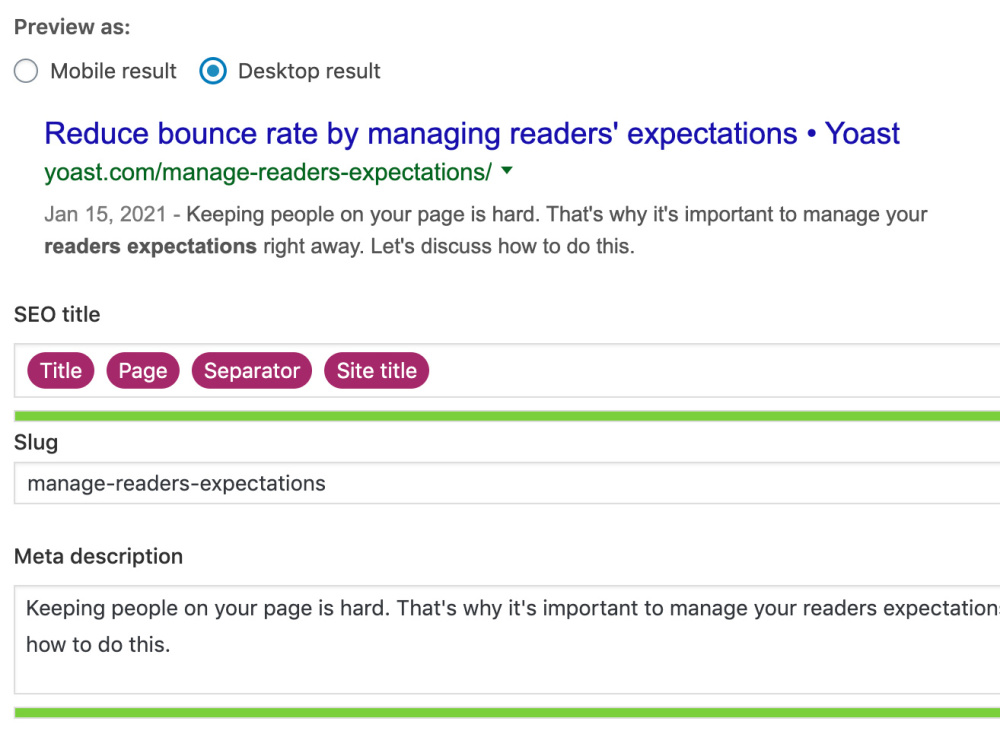Select the Desktop result radio button
Image resolution: width=1000 pixels, height=750 pixels.
[x=213, y=71]
